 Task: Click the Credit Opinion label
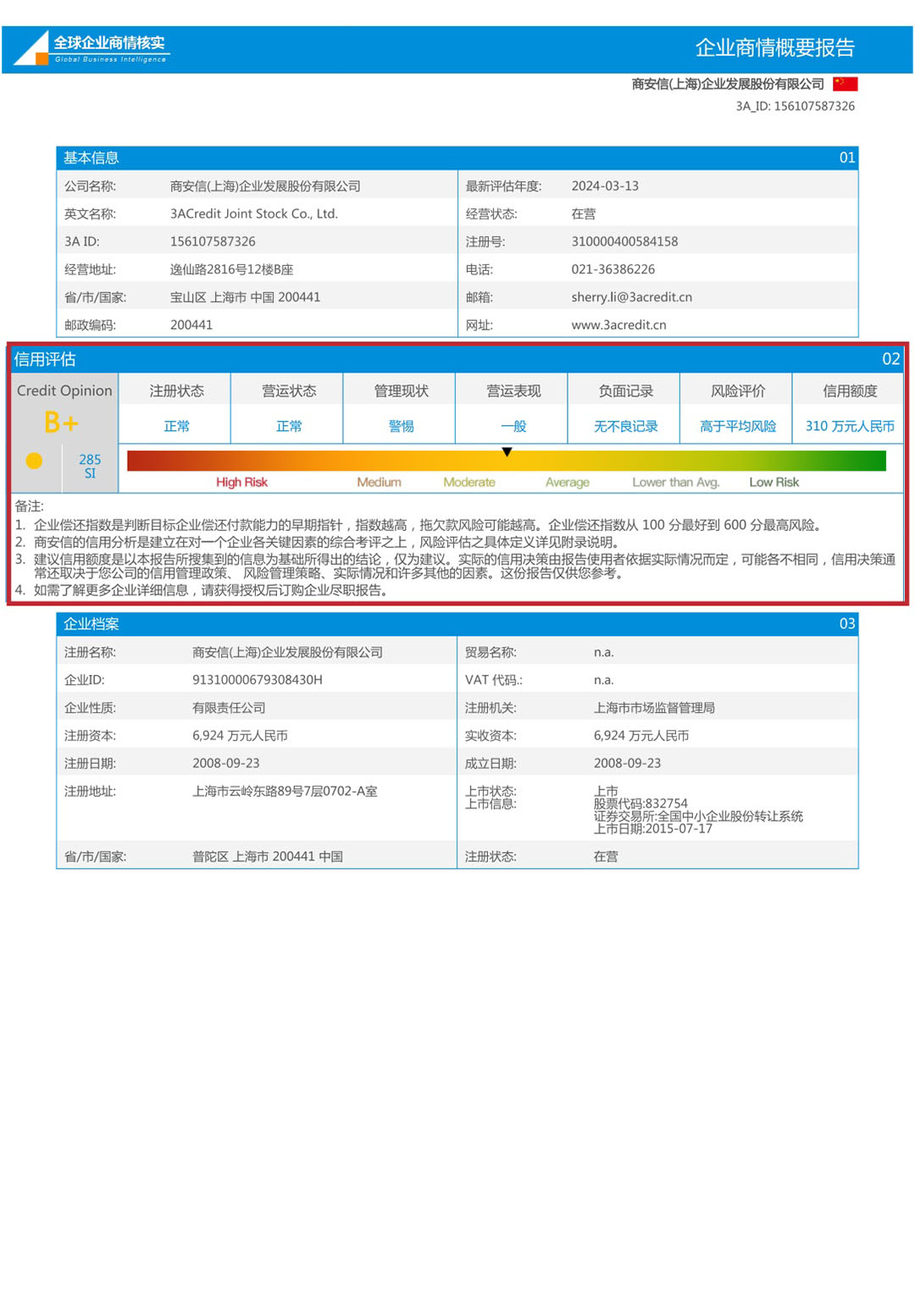[64, 390]
